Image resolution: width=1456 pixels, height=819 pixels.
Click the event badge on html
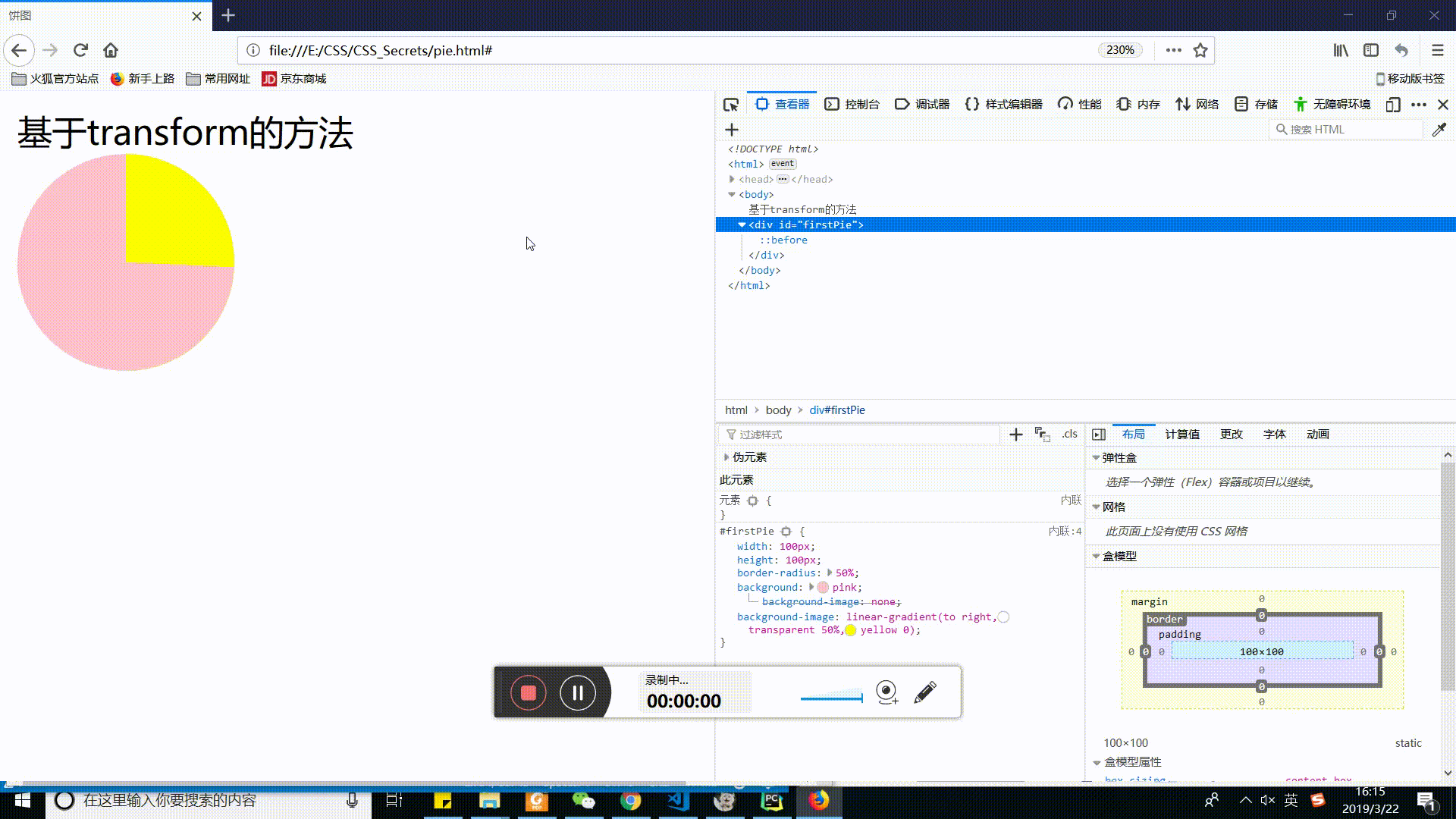coord(783,164)
